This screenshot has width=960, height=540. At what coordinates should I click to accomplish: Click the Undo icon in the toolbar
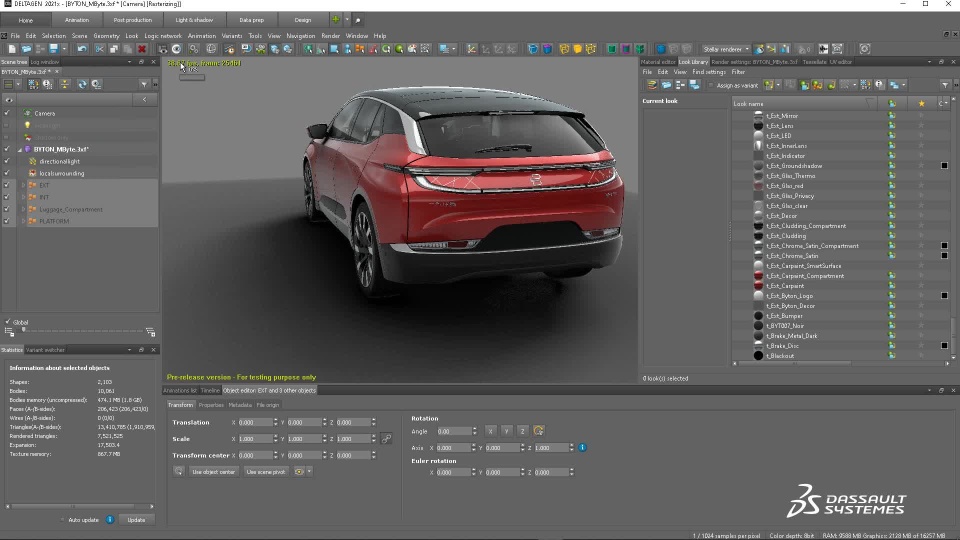[x=82, y=49]
